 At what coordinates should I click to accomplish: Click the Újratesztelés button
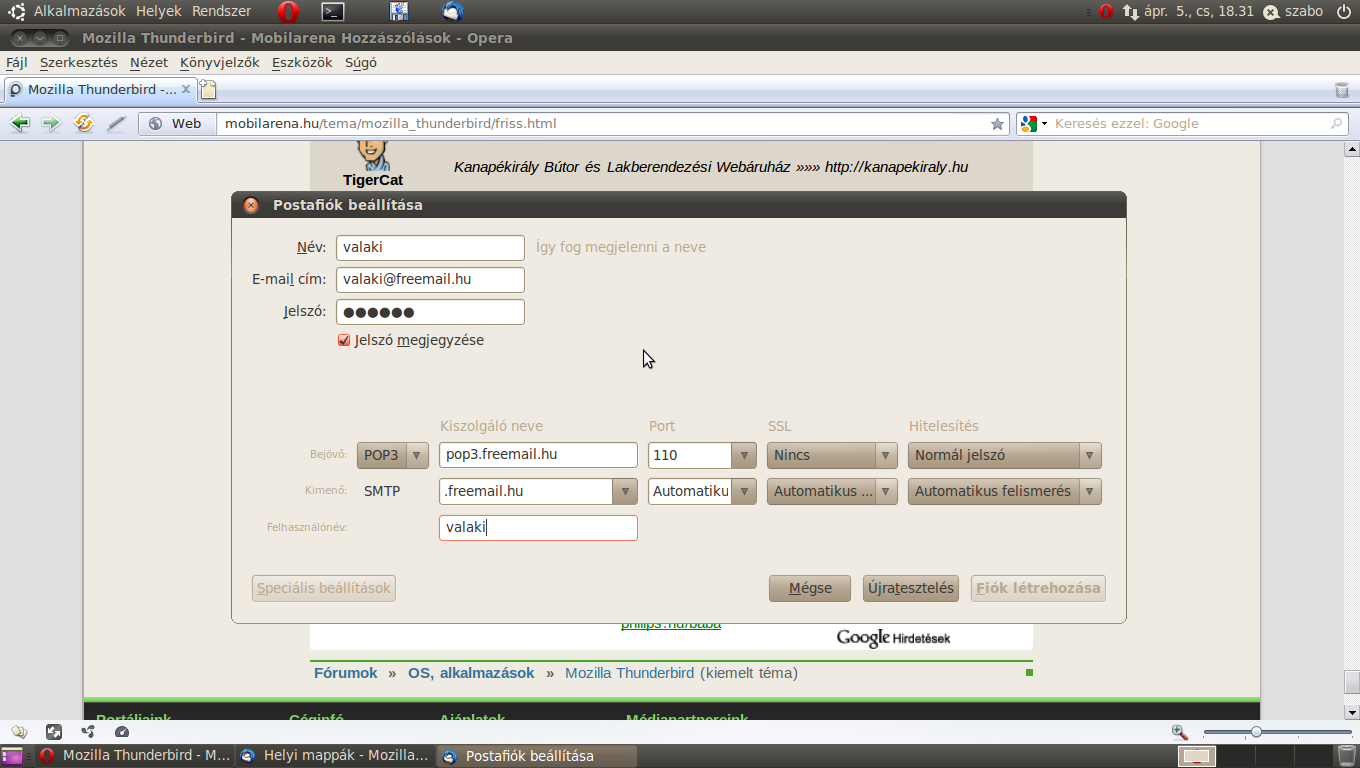click(911, 588)
